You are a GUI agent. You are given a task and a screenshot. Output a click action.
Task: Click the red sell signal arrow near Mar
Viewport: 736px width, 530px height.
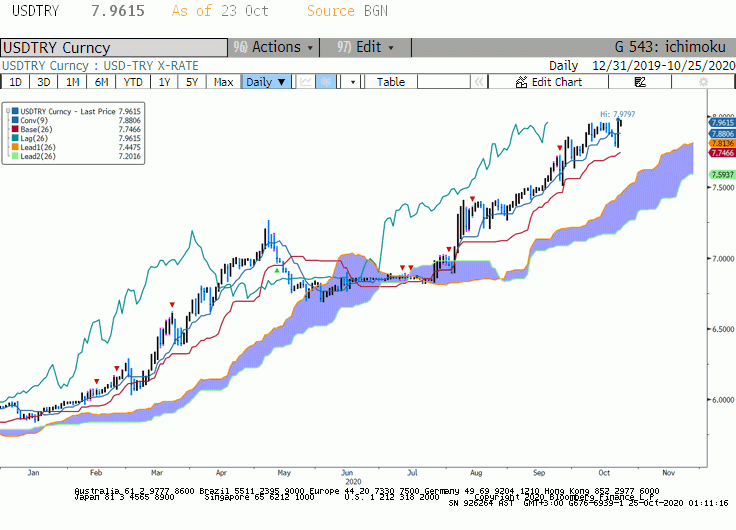pyautogui.click(x=172, y=305)
